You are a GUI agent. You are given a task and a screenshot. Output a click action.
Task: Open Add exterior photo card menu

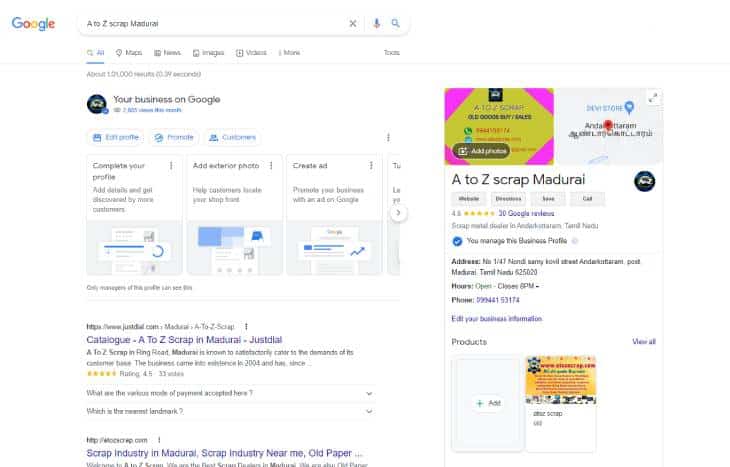click(x=271, y=166)
